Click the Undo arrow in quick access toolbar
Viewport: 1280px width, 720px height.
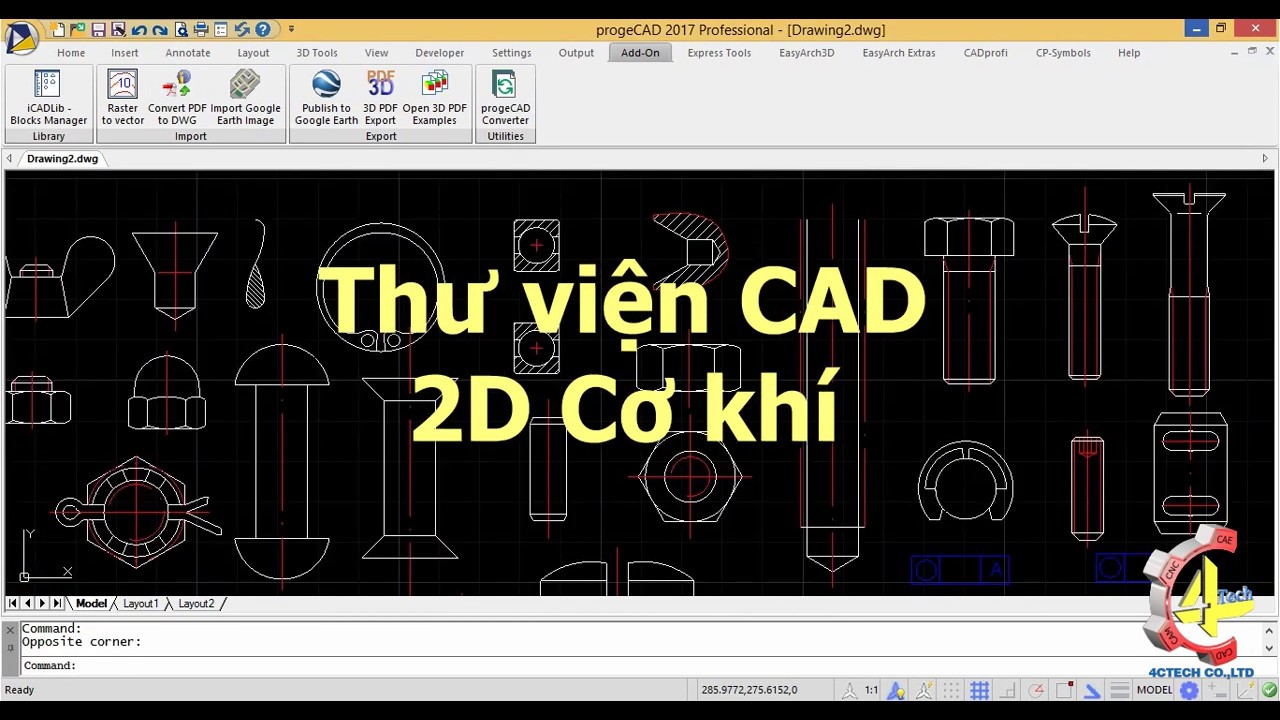coord(139,30)
